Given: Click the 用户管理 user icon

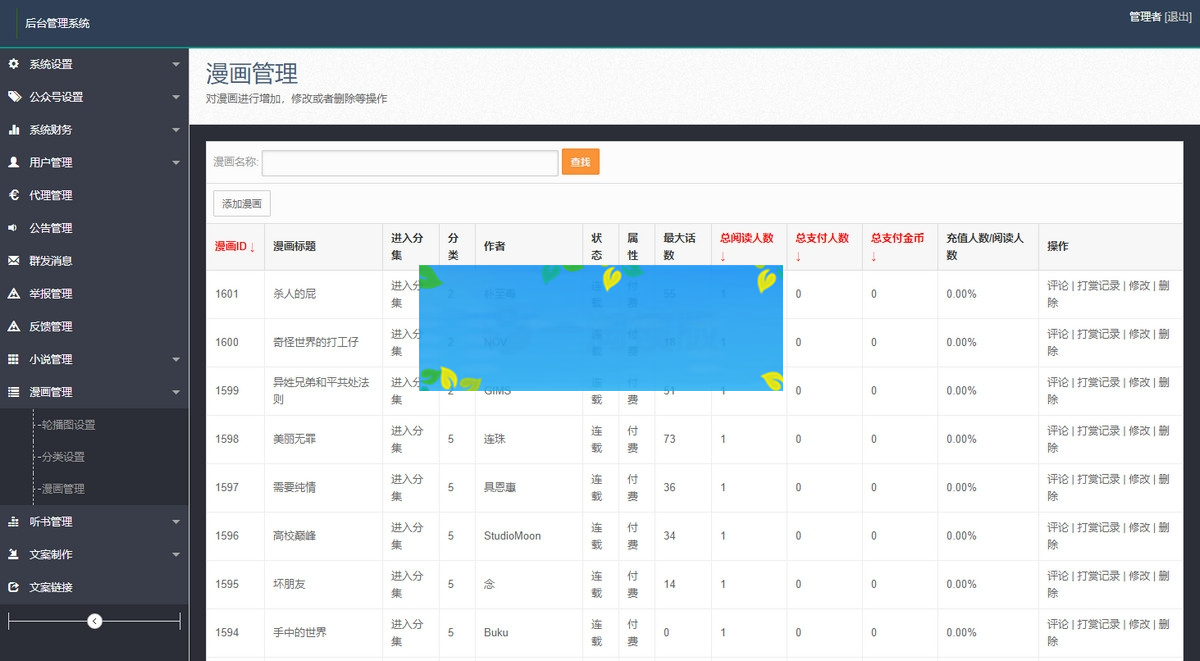Looking at the screenshot, I should [x=13, y=162].
